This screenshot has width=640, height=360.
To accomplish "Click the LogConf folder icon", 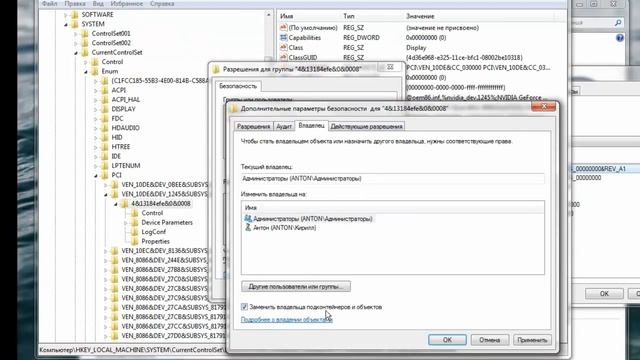I will tap(134, 232).
